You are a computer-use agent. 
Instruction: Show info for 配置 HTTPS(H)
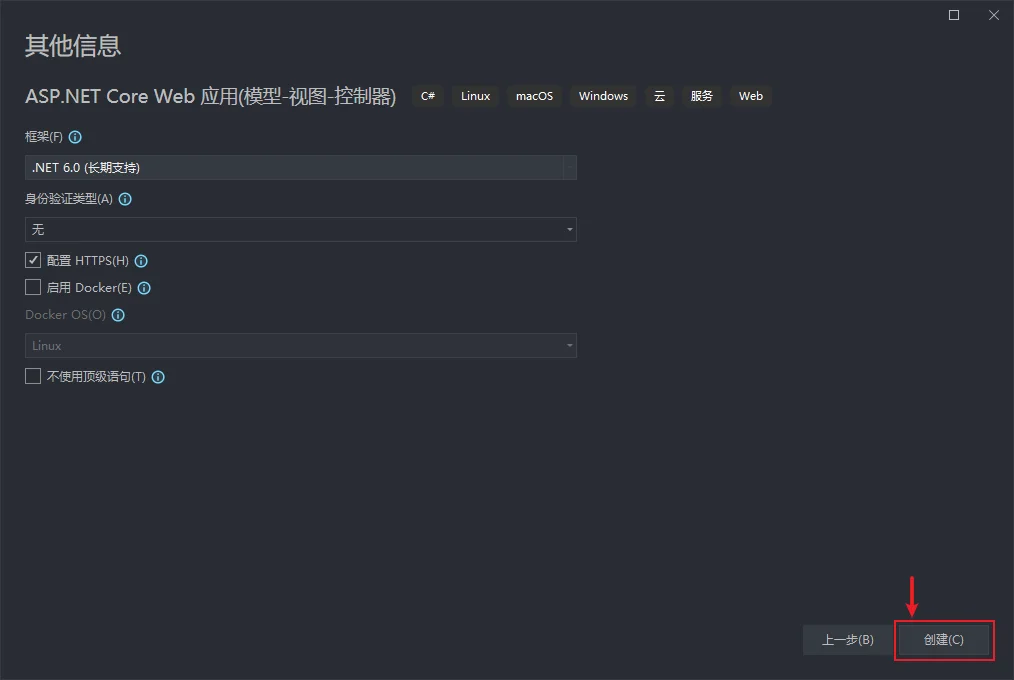141,261
